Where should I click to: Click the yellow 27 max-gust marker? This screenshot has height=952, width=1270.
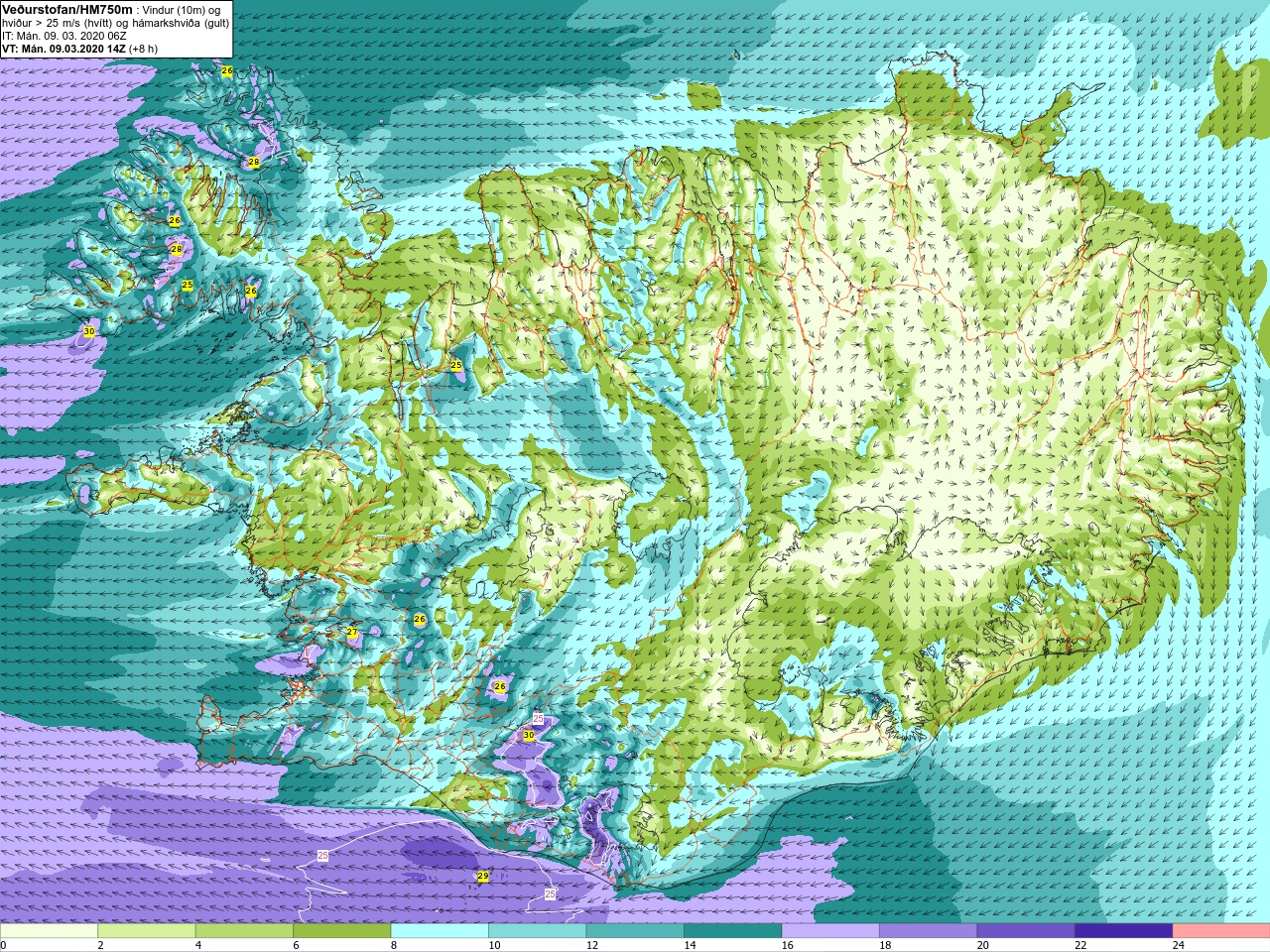click(351, 633)
